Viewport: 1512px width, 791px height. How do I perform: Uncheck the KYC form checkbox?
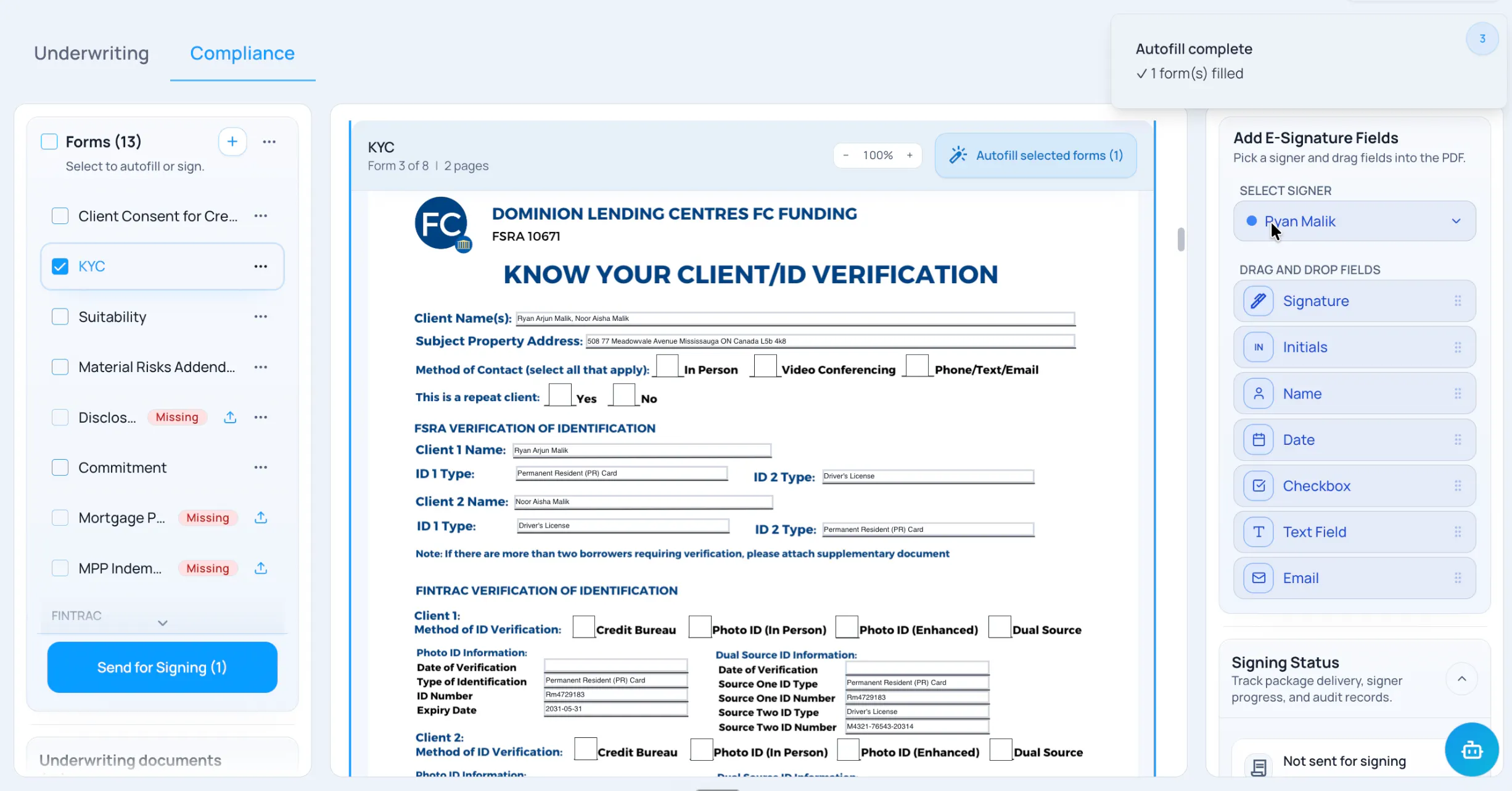click(60, 267)
